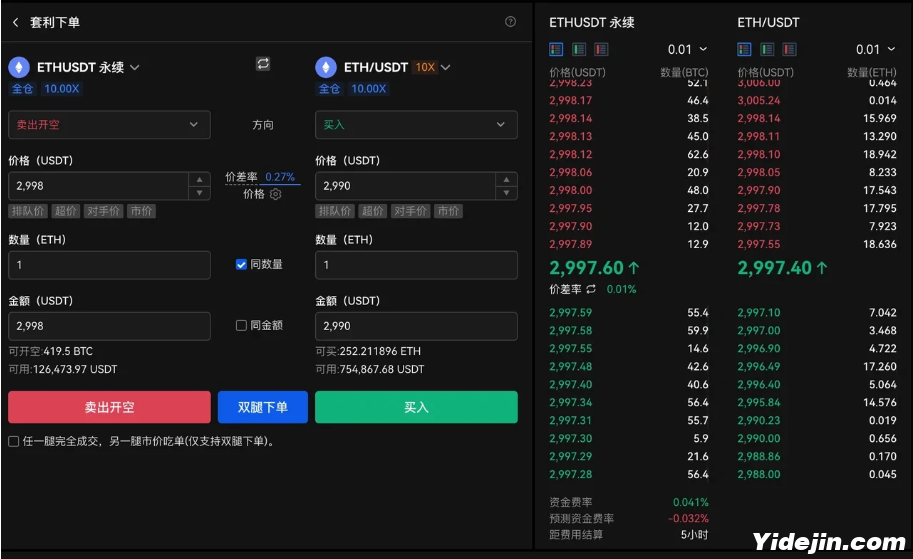913x559 pixels.
Task: Open the 买入 direction dropdown
Action: tap(416, 125)
